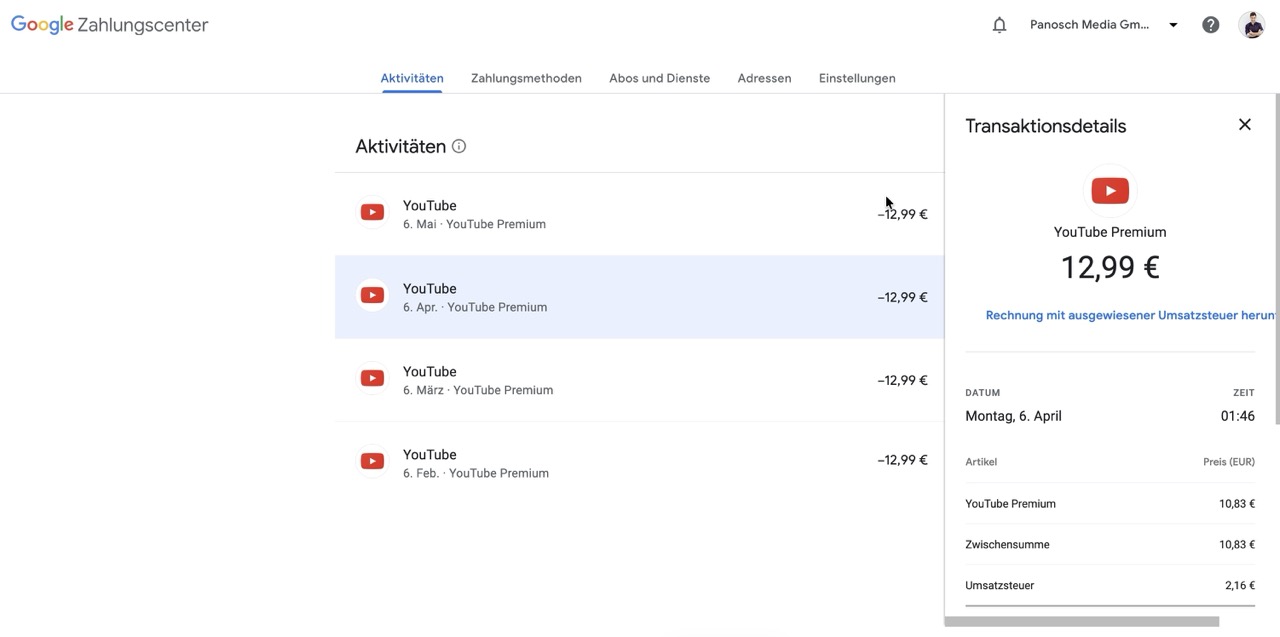Click the Umsatzsteuer label

[x=999, y=586]
